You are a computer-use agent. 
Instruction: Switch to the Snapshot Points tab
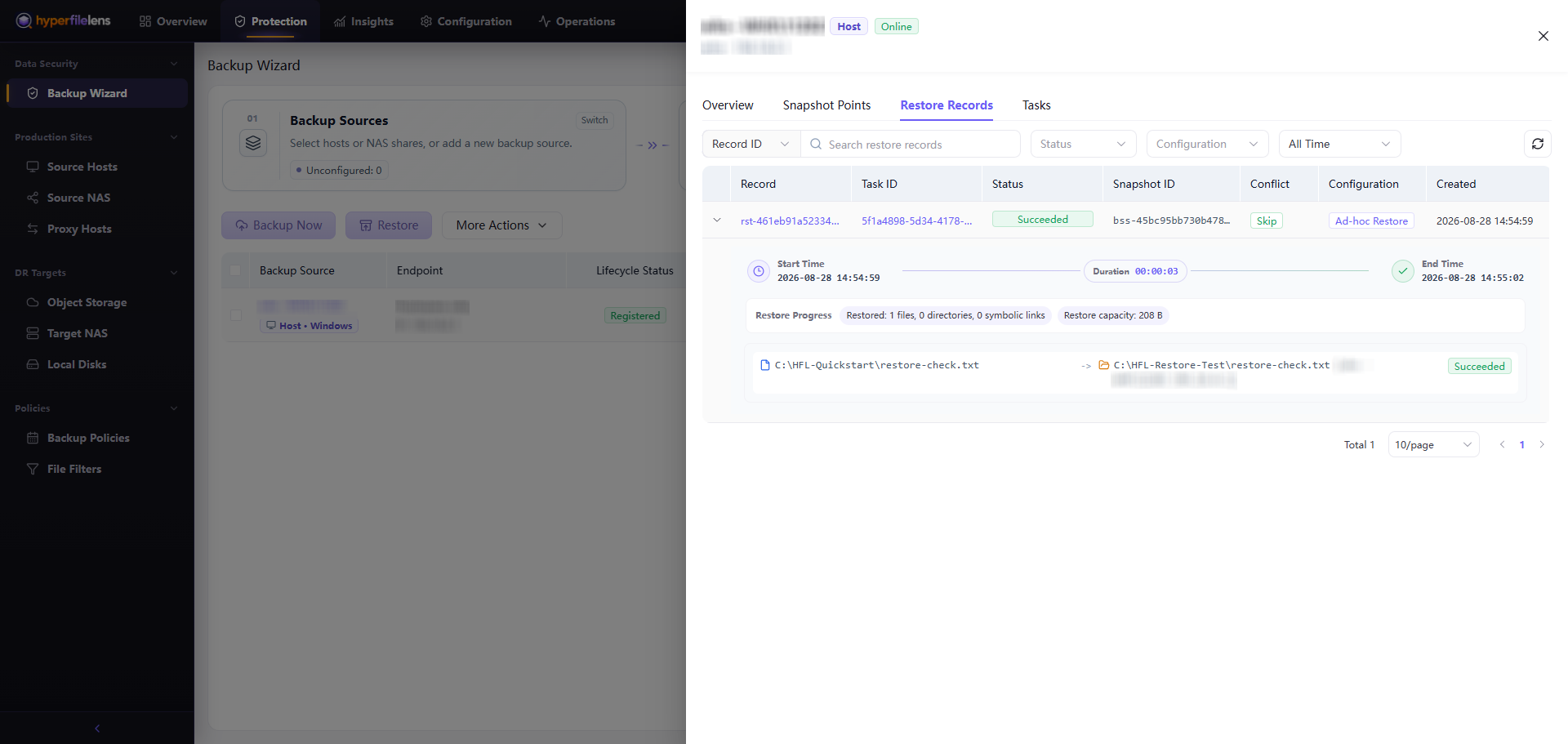point(826,105)
